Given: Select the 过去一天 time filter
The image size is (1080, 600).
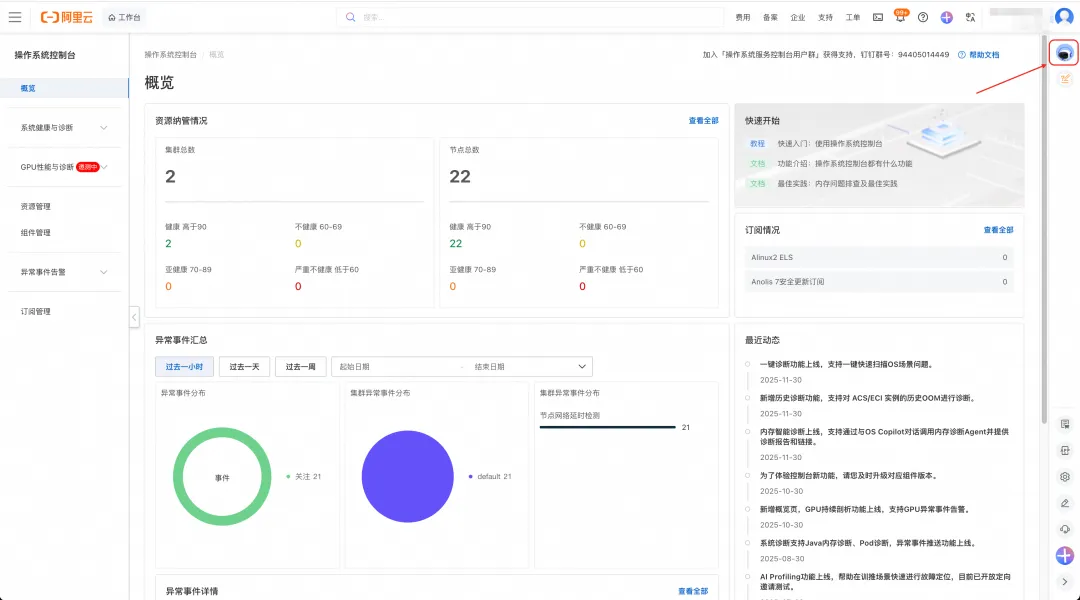Looking at the screenshot, I should point(244,366).
